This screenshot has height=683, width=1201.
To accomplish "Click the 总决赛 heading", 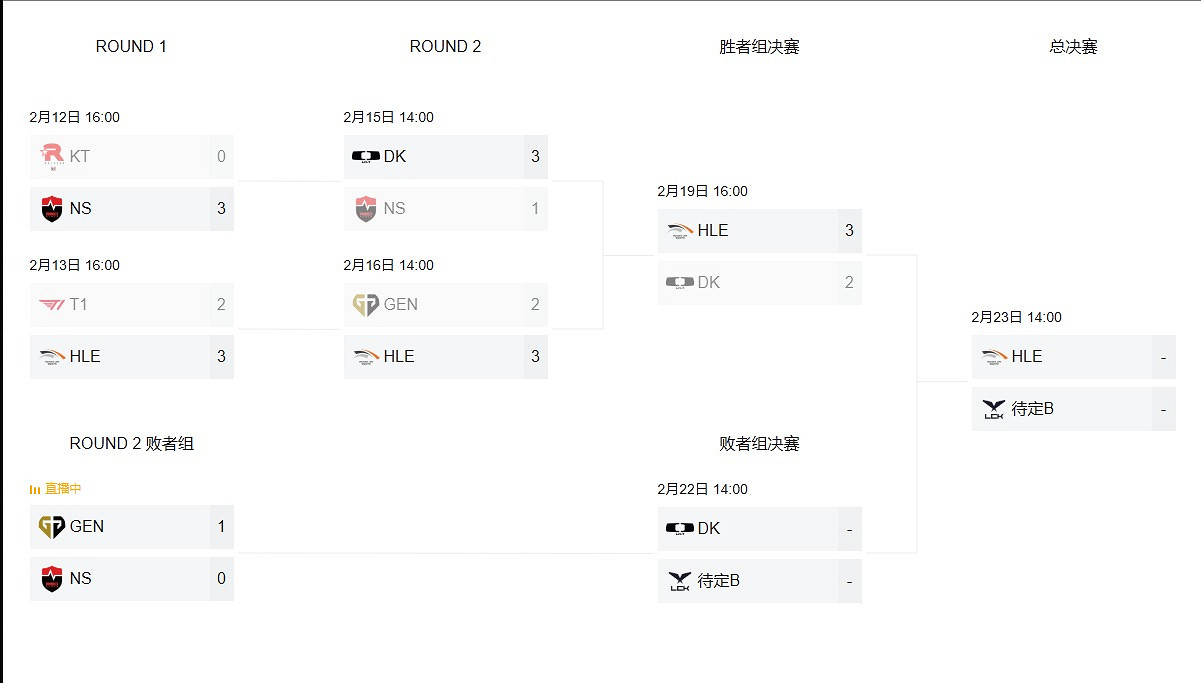I will [1073, 47].
